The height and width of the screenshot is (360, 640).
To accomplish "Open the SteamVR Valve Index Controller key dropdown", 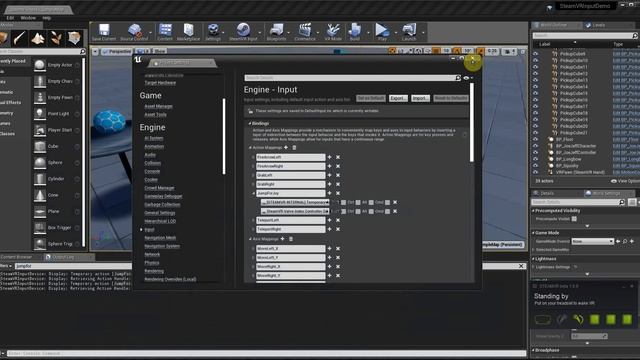I will [295, 211].
